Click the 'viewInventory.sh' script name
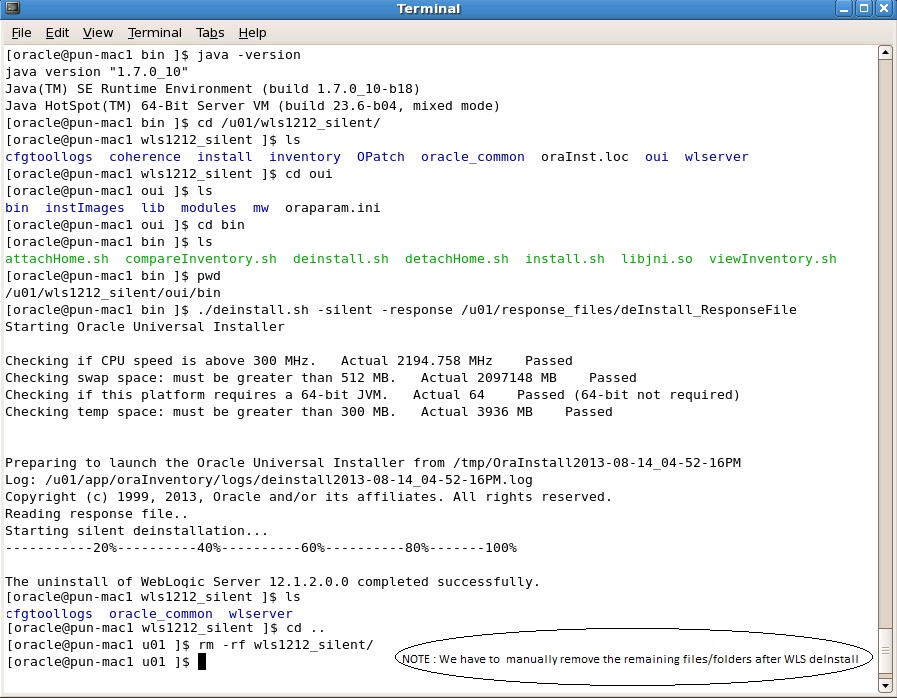 [773, 259]
